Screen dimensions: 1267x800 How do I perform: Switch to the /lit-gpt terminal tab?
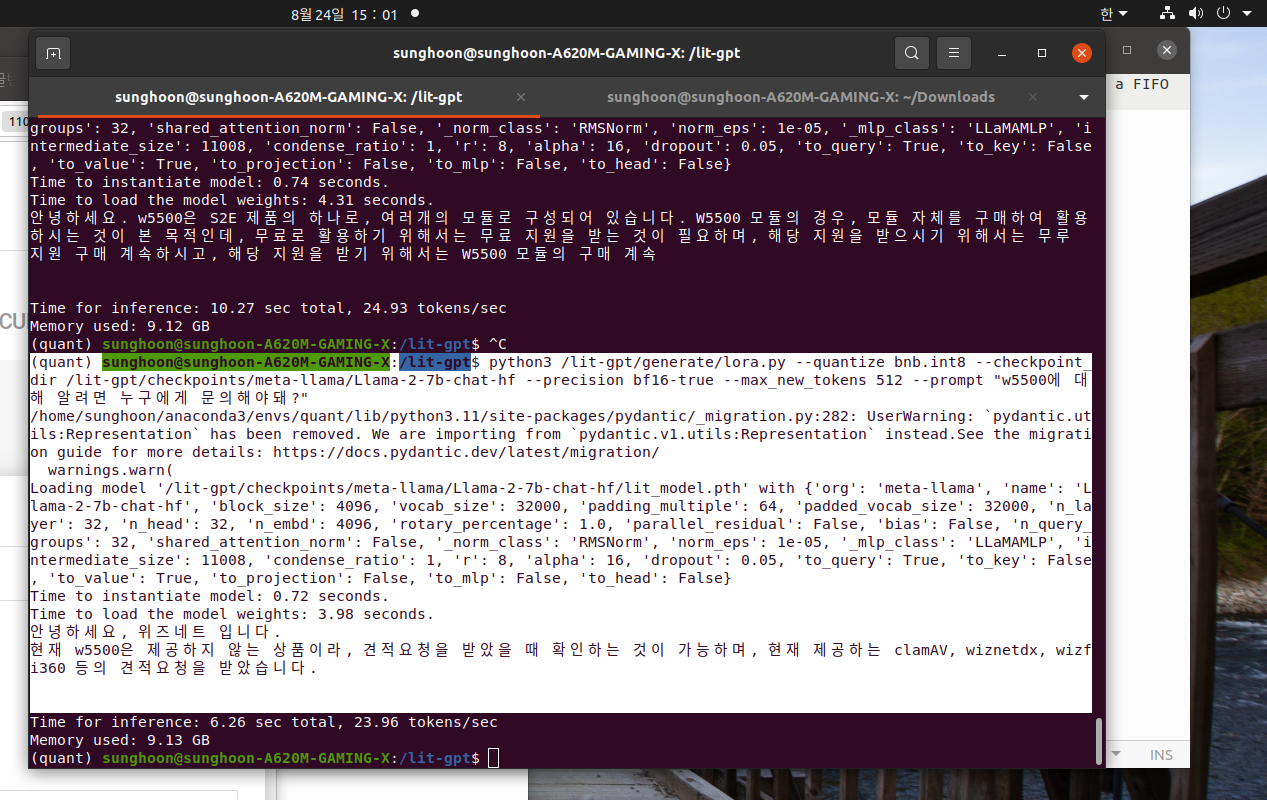(288, 97)
